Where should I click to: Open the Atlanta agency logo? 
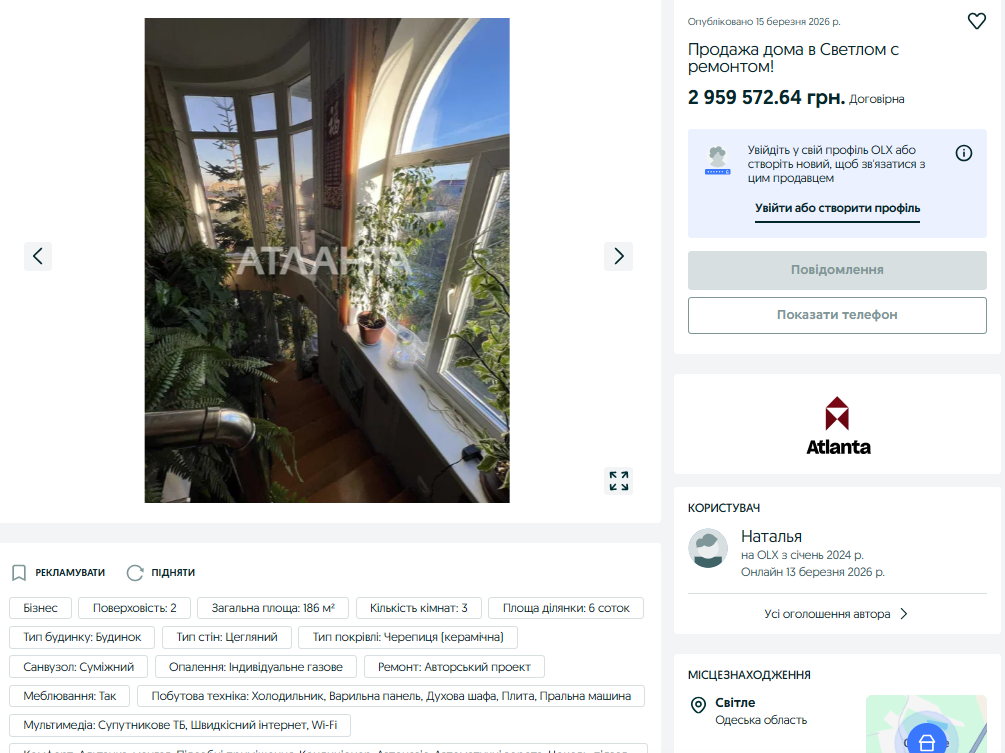coord(838,426)
